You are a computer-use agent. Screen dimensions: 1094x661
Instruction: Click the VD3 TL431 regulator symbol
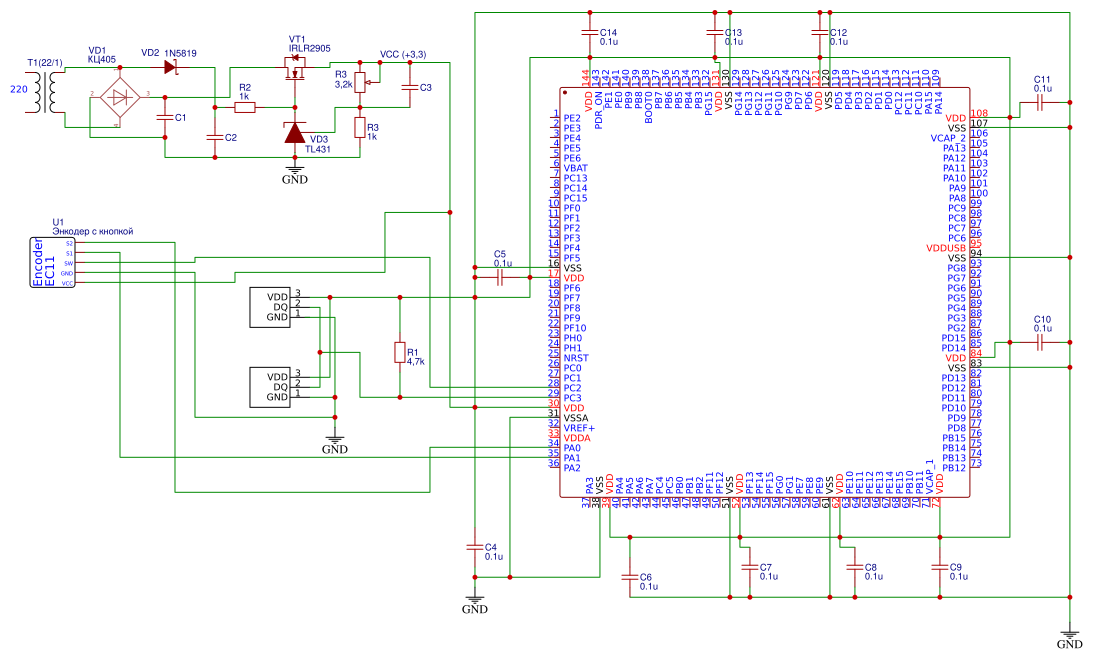(x=295, y=133)
